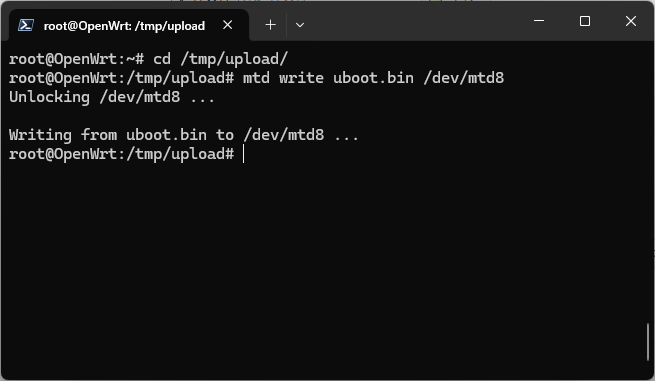
Task: Click the cd /tmp/upload/ command text
Action: click(220, 59)
